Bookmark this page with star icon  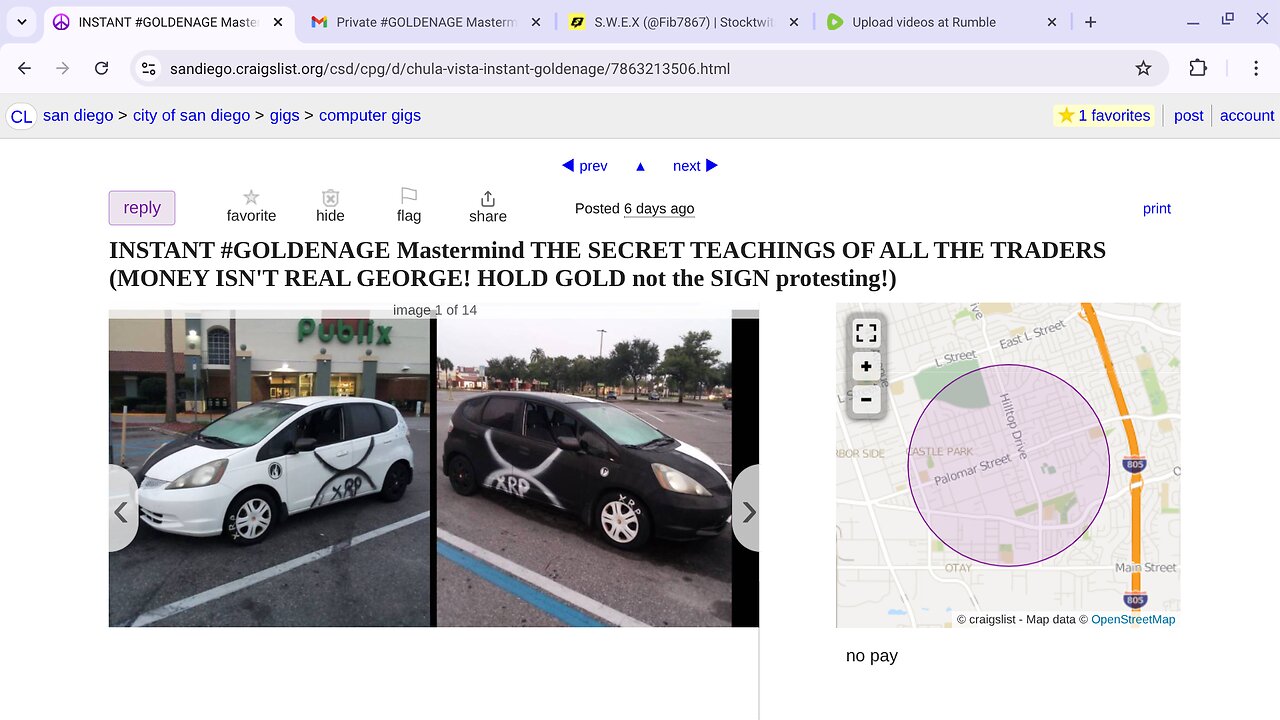pos(1143,68)
